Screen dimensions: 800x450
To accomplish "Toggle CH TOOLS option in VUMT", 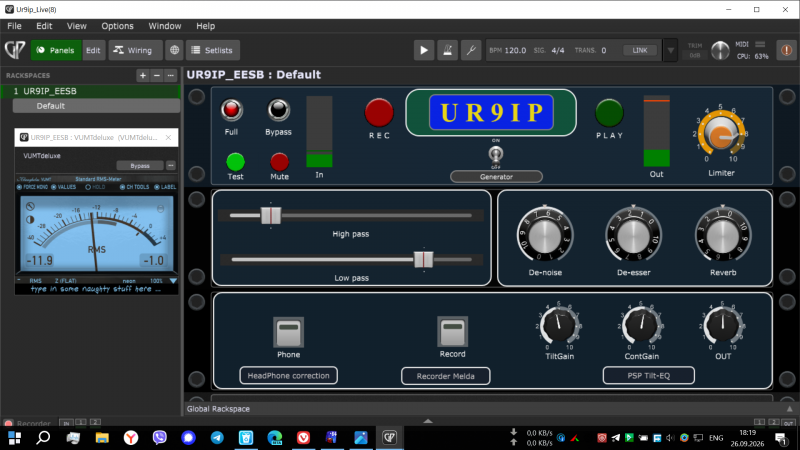I will pyautogui.click(x=135, y=187).
